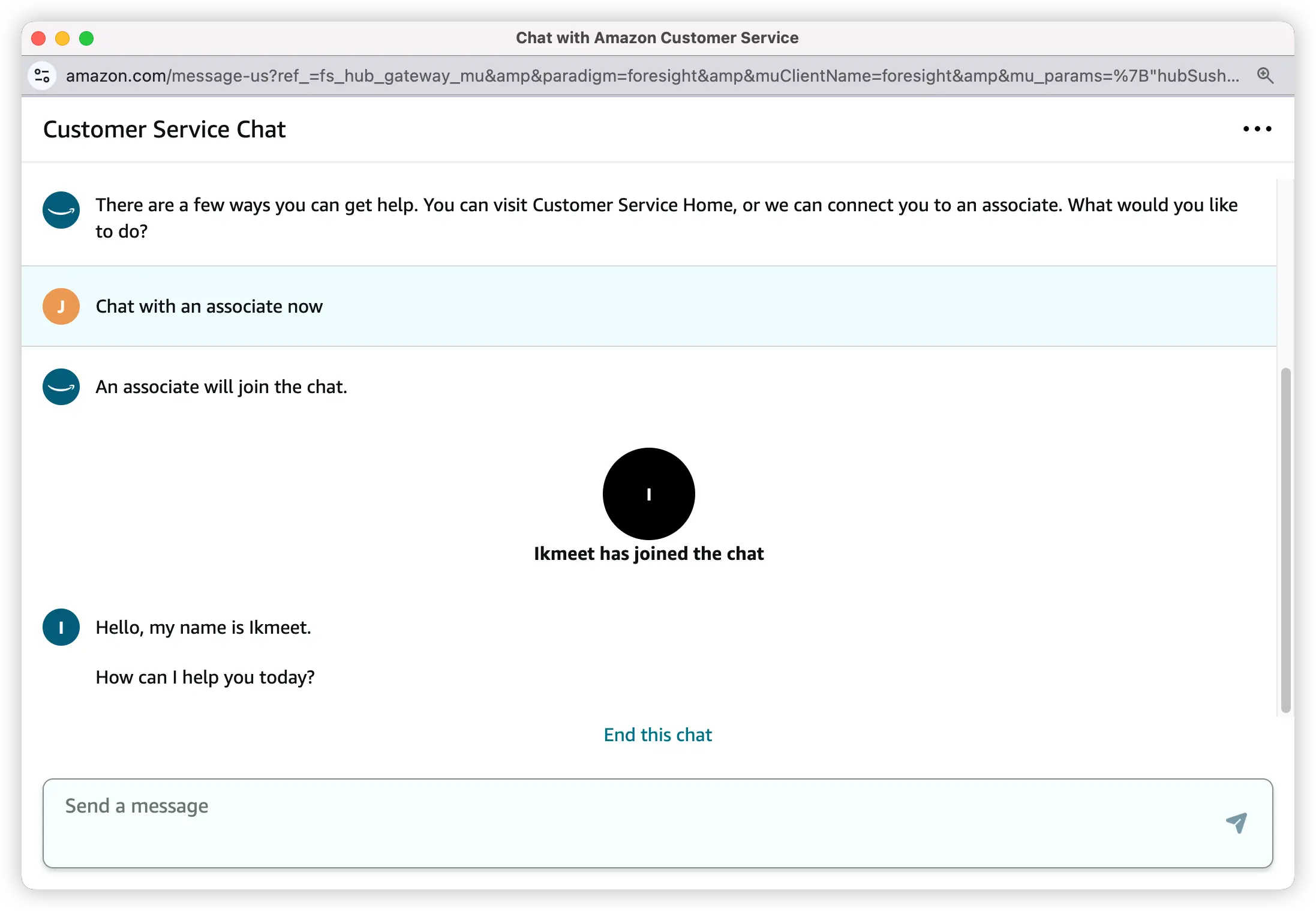
Task: Click the 'There are a few ways you can get help' message
Action: click(x=666, y=218)
